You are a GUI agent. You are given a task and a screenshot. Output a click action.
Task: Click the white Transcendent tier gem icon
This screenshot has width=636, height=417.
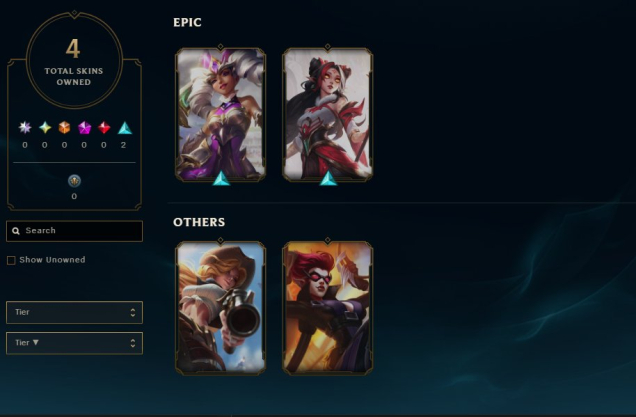pos(25,128)
